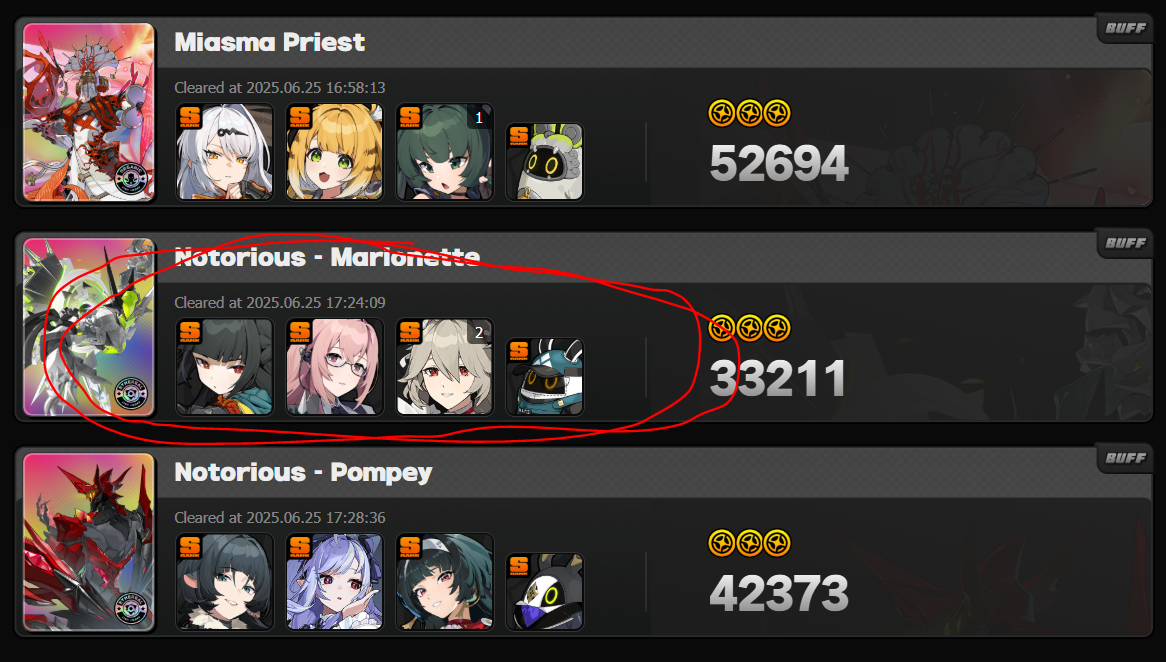Click the Miasma Priest boss thumbnail
The height and width of the screenshot is (662, 1166).
[88, 112]
